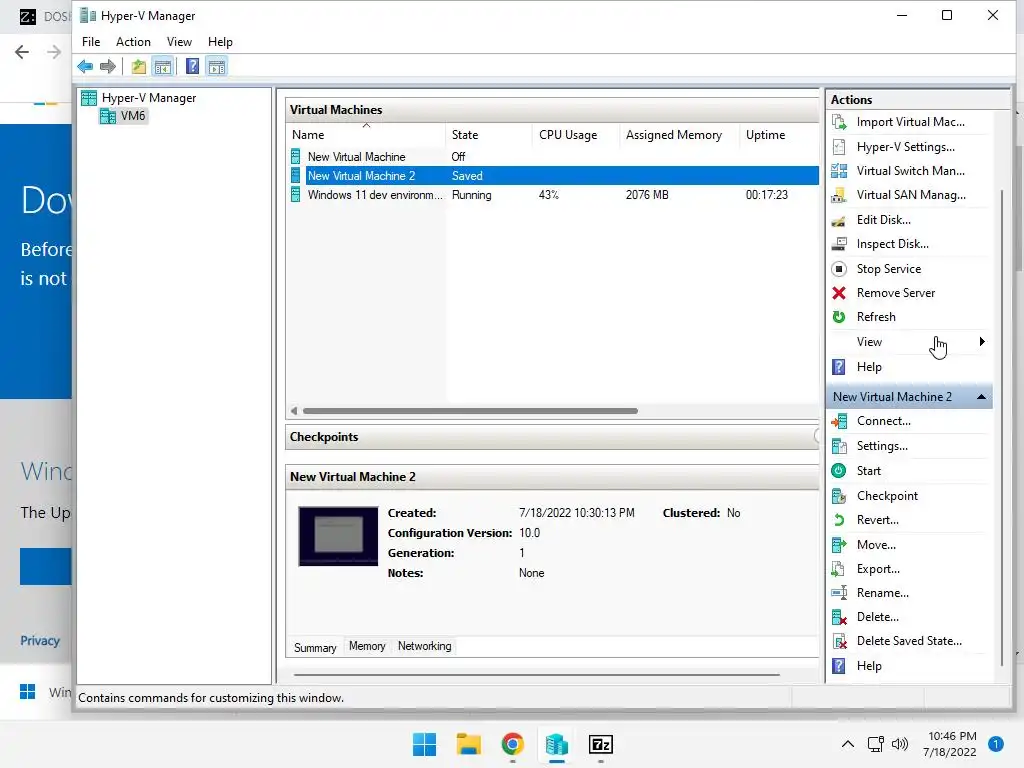Viewport: 1024px width, 768px height.
Task: Click the Revert arrow icon
Action: [x=839, y=520]
